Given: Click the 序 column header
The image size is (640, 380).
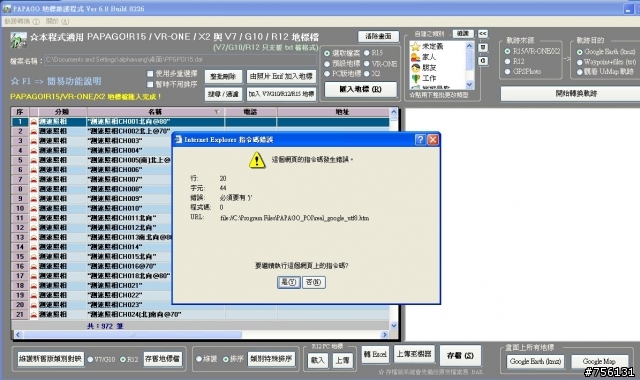Looking at the screenshot, I should click(20, 112).
